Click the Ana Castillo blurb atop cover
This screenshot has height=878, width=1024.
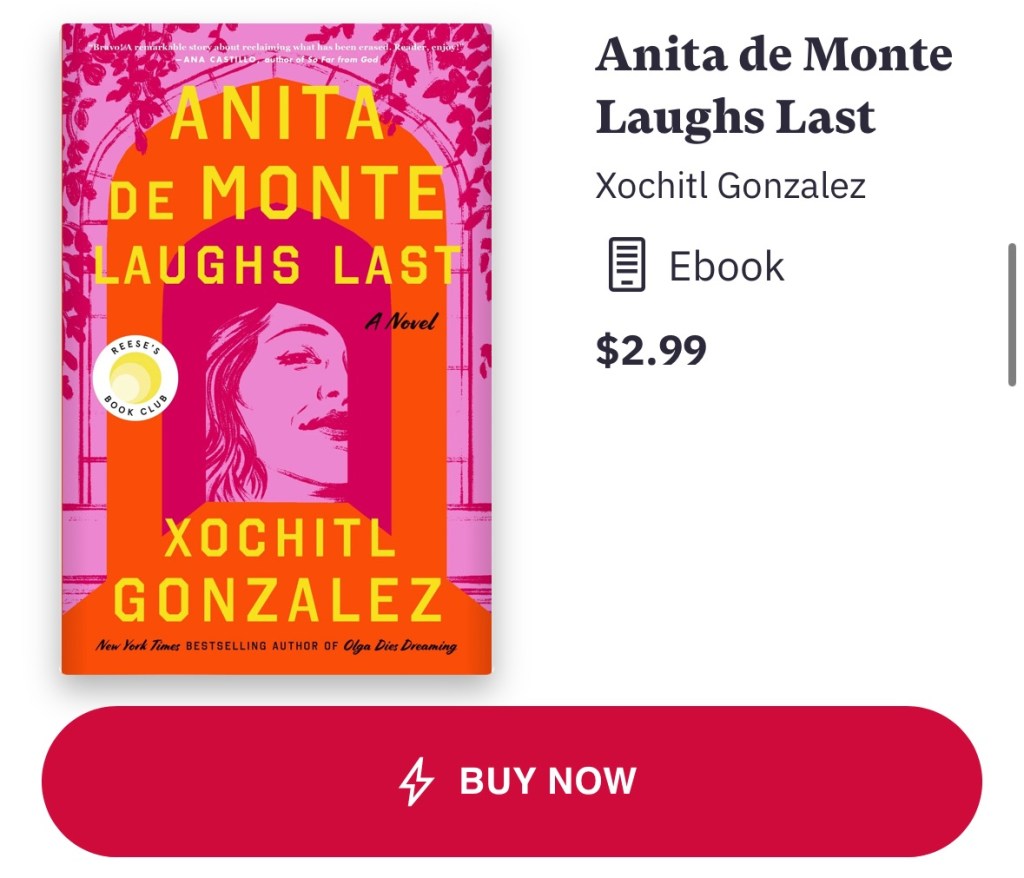[275, 53]
